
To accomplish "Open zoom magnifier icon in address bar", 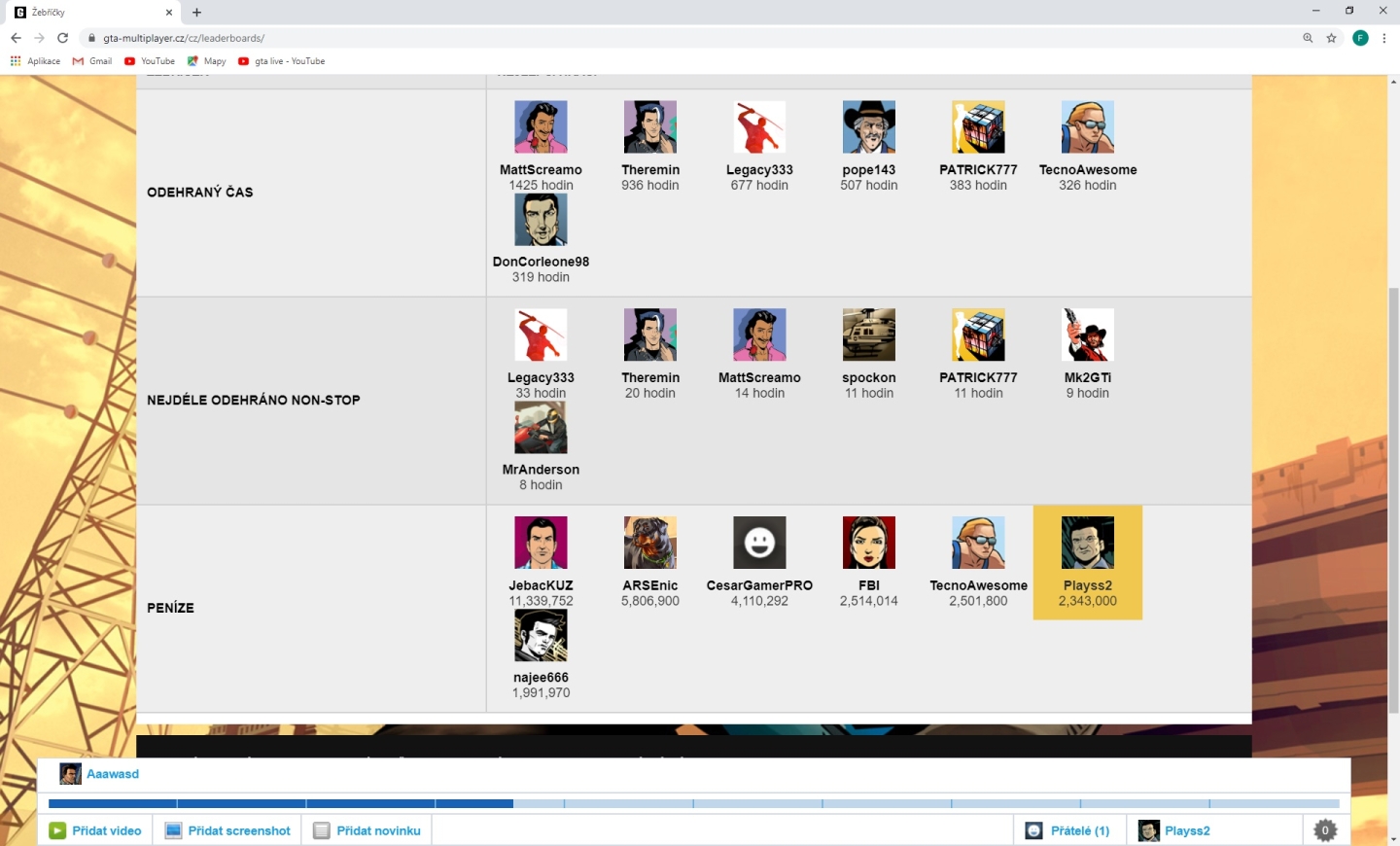I will click(x=1308, y=38).
